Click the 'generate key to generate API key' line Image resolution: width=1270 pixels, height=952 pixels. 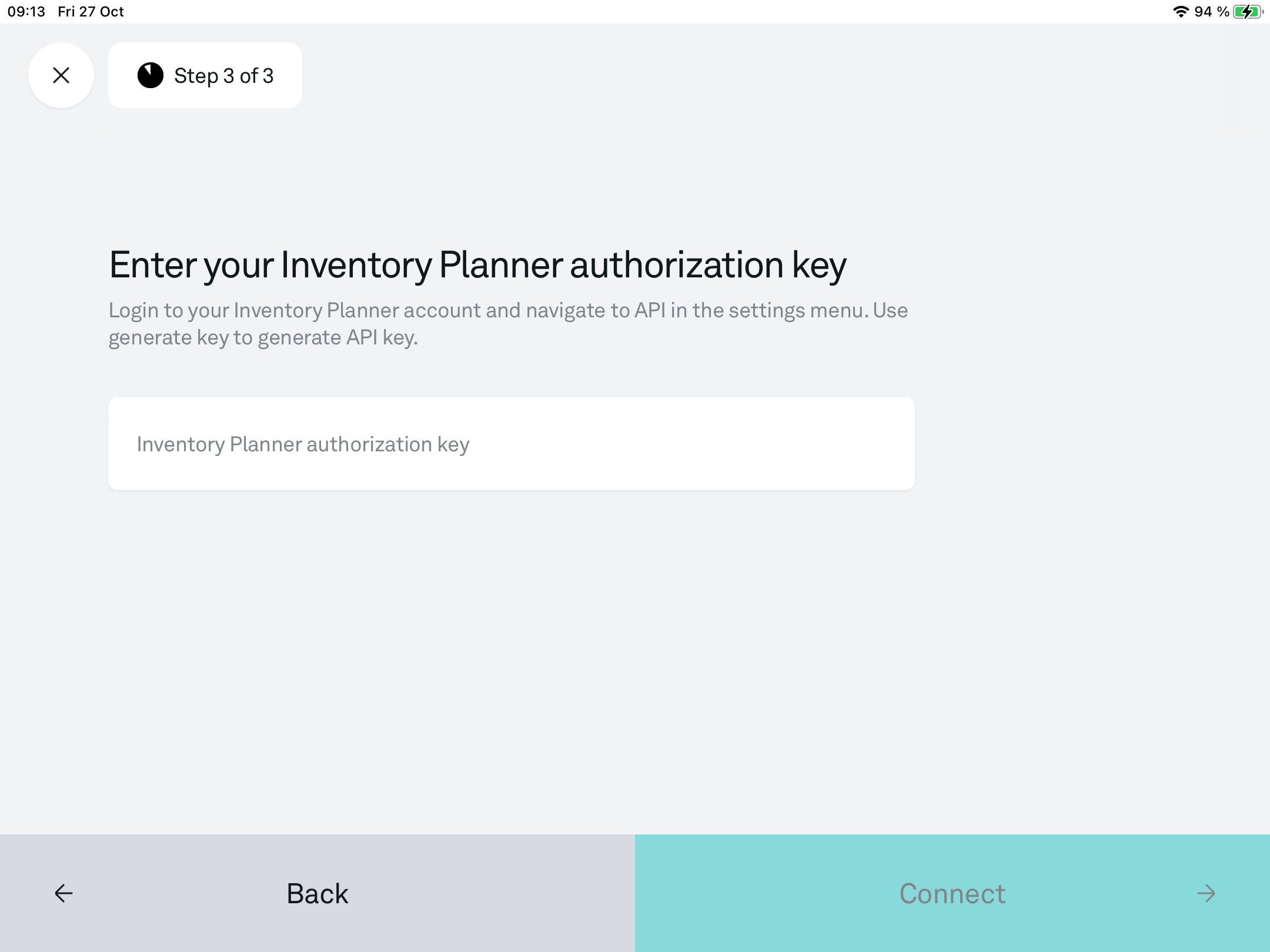click(x=263, y=338)
